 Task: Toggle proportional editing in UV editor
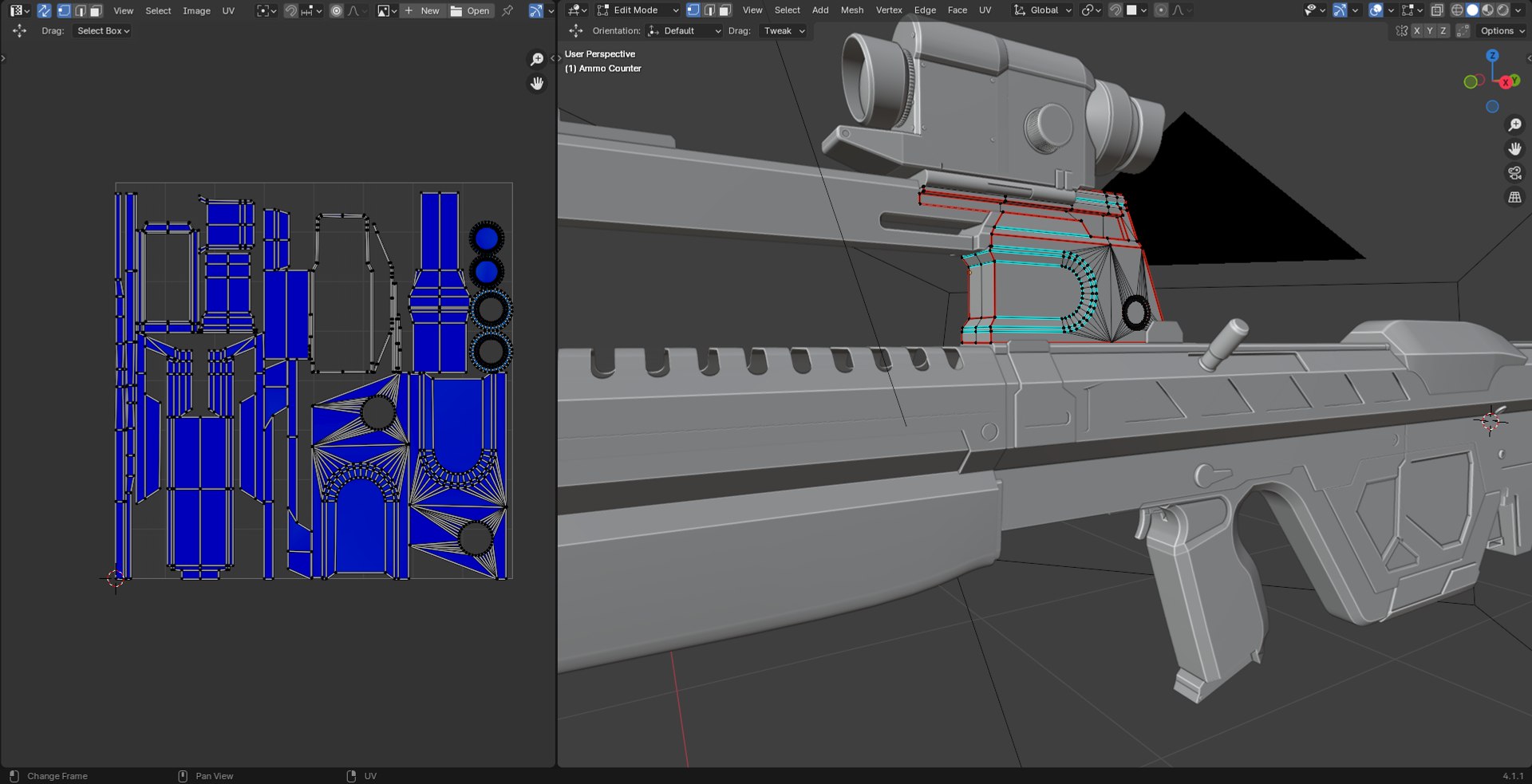(x=337, y=10)
